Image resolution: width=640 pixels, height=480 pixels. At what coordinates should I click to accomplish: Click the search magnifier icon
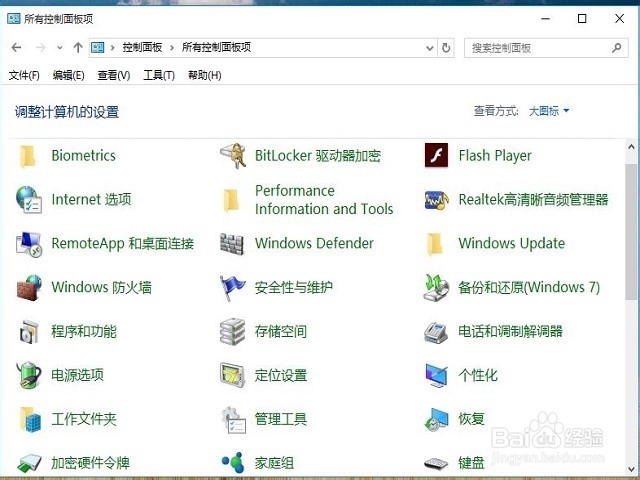point(616,48)
